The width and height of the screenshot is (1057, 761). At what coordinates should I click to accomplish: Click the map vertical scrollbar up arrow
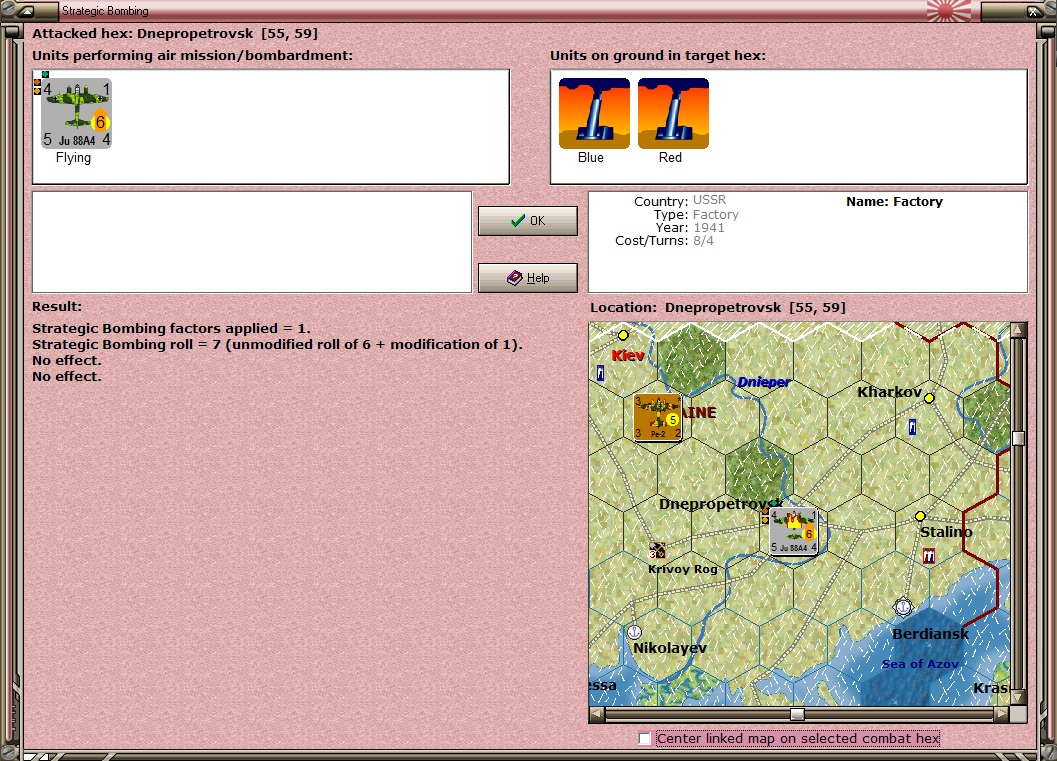(x=1018, y=330)
